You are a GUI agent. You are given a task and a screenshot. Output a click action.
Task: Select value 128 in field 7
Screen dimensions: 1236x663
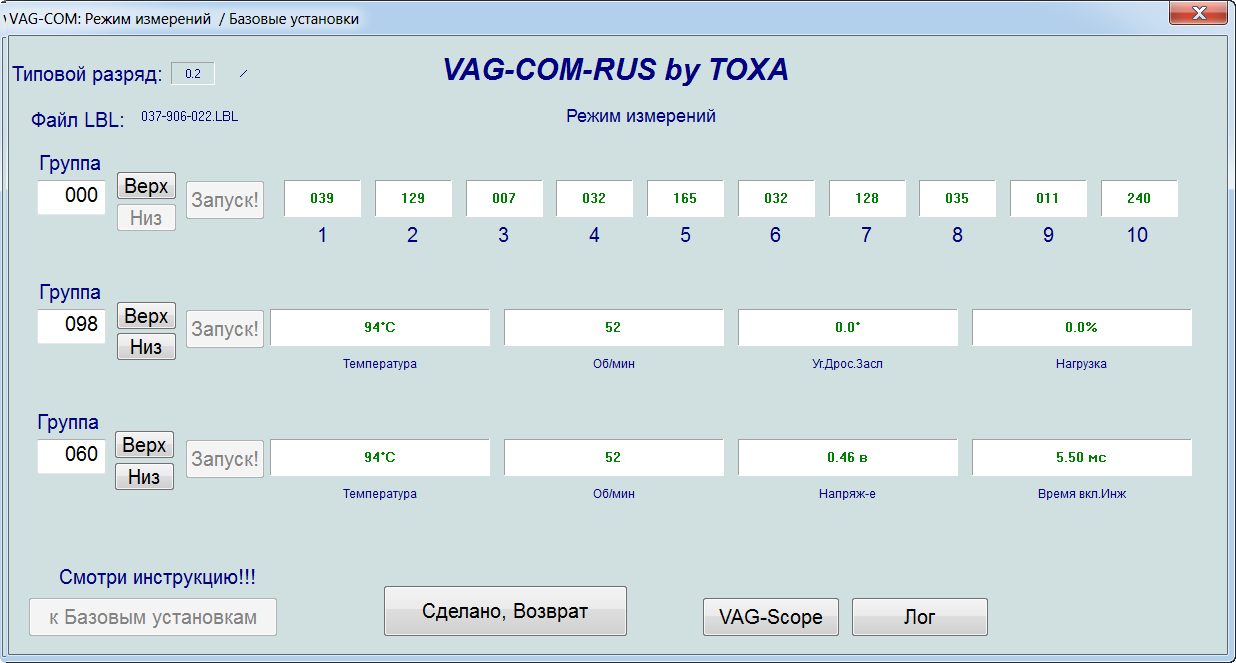pyautogui.click(x=867, y=198)
